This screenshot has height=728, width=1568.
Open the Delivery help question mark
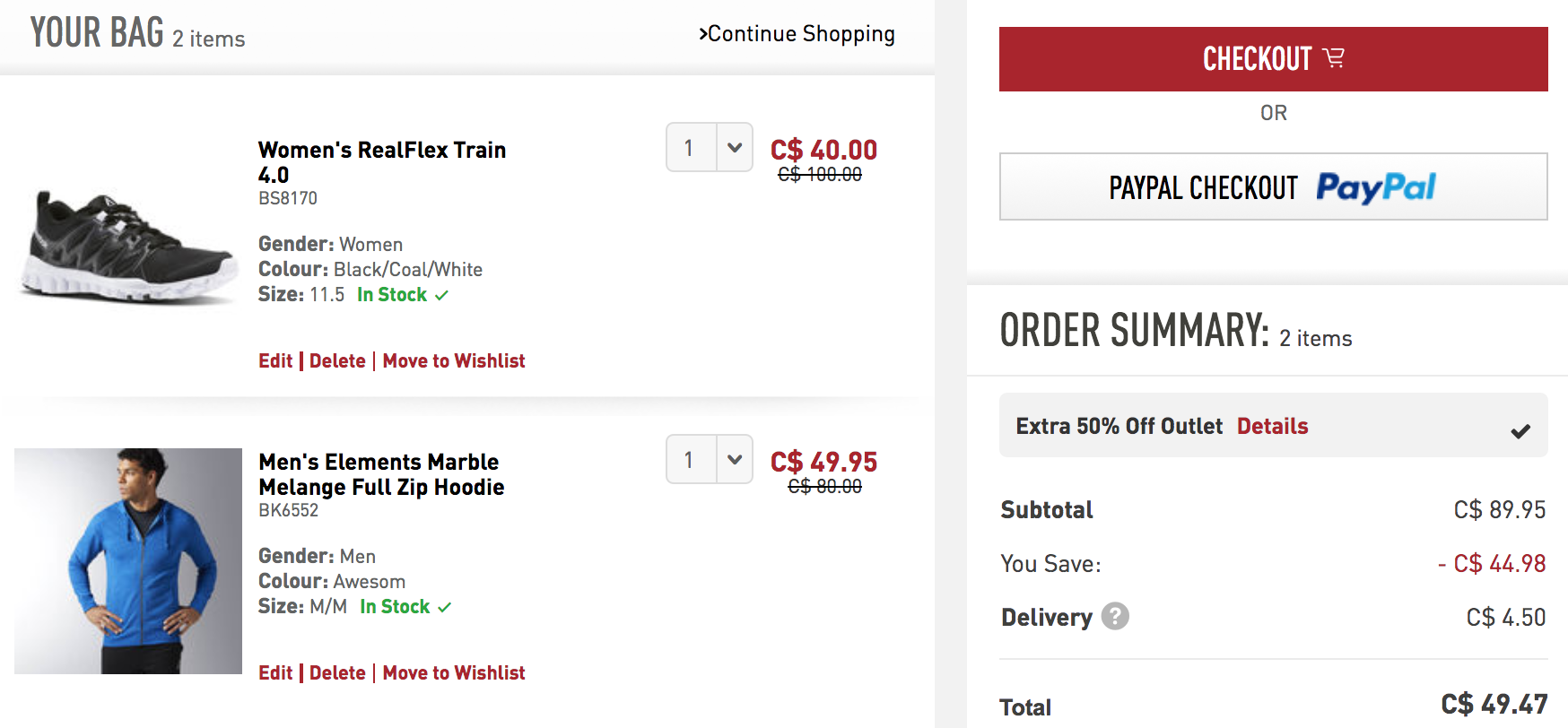coord(1115,616)
